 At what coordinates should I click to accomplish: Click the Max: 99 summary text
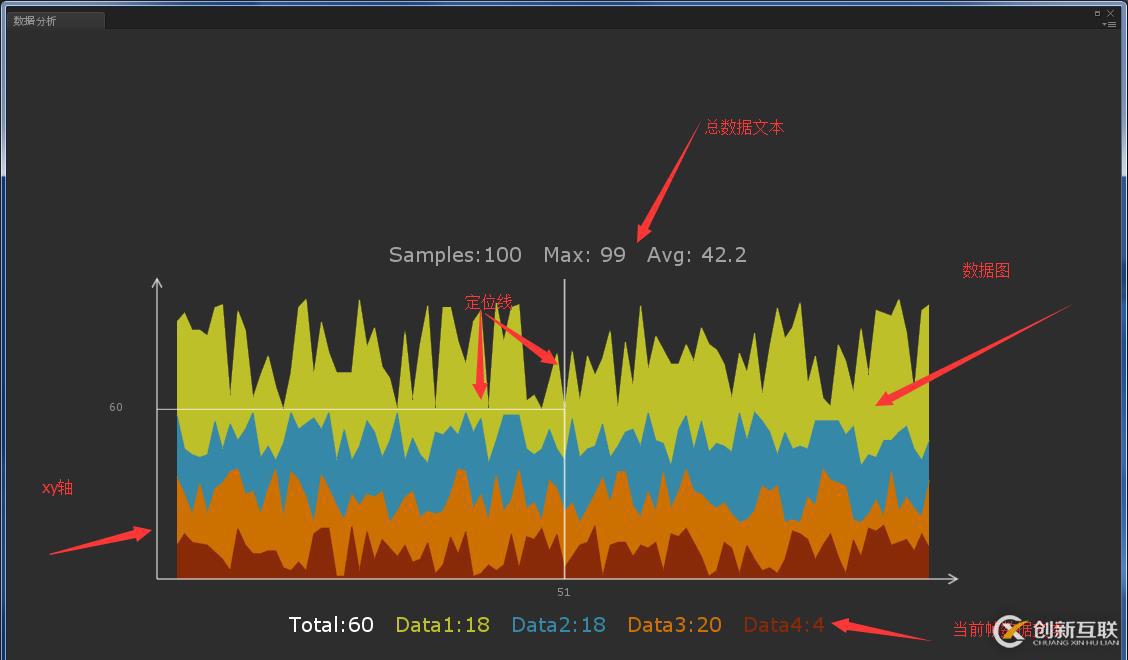[584, 255]
